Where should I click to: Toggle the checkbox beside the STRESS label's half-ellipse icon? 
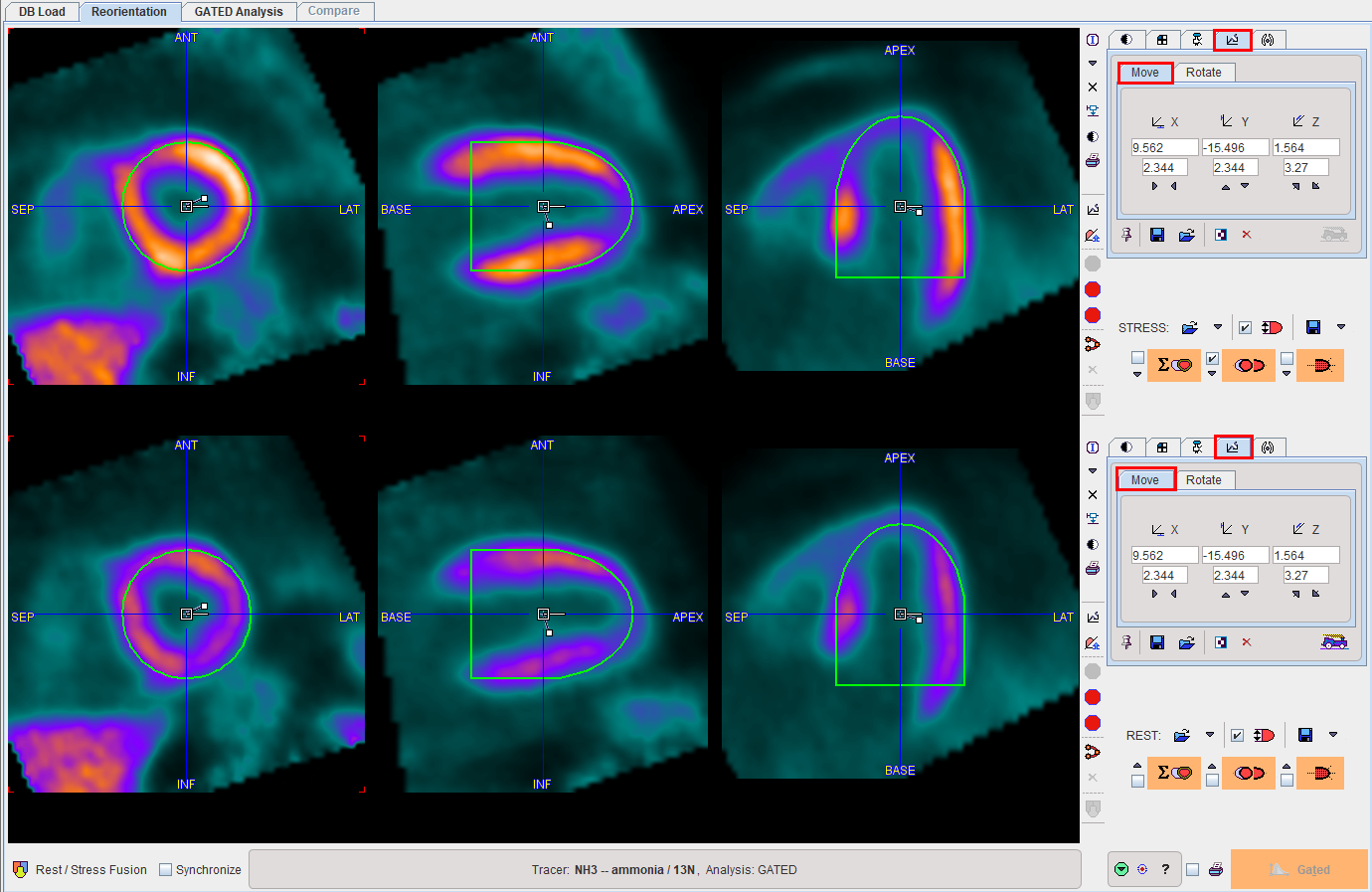point(1245,327)
